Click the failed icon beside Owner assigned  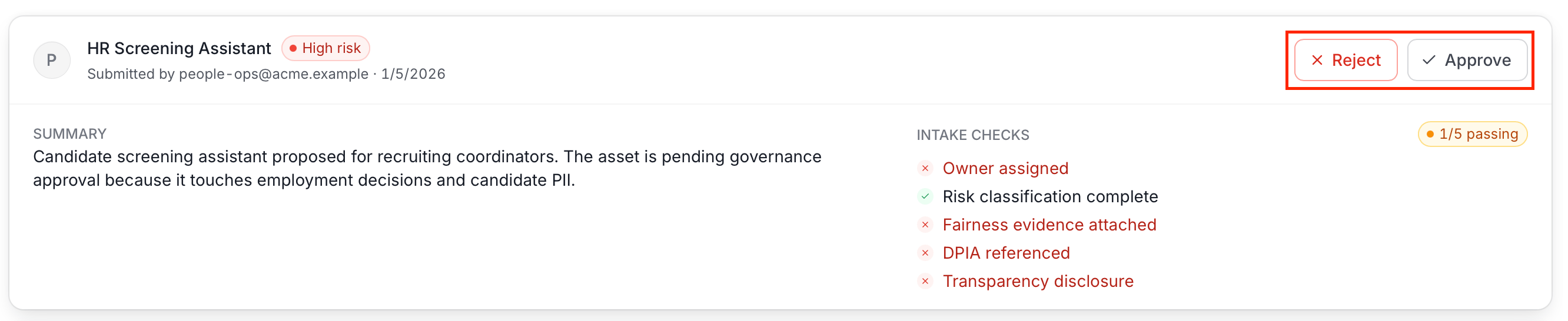coord(925,168)
